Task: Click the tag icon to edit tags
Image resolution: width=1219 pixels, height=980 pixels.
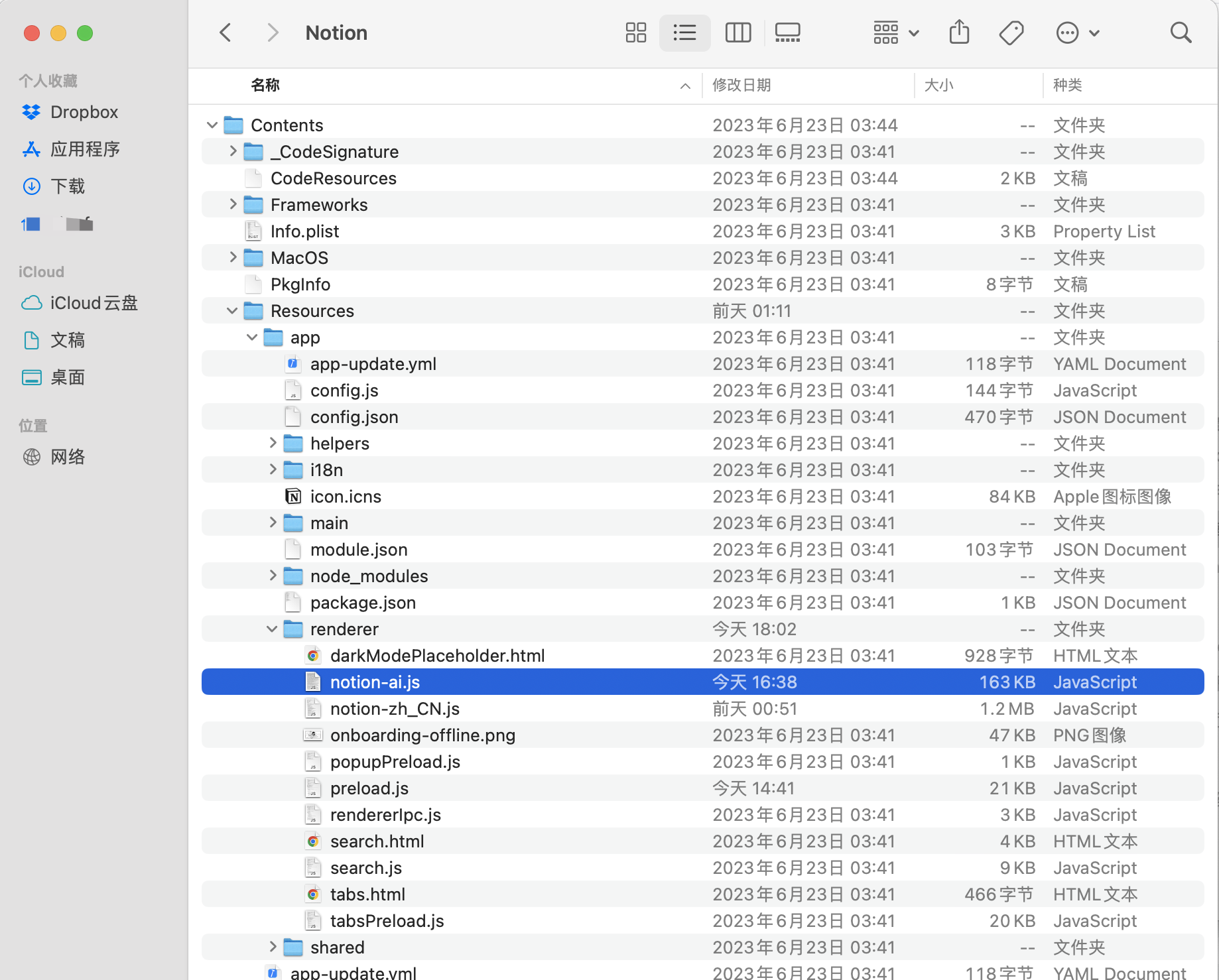Action: (x=1011, y=32)
